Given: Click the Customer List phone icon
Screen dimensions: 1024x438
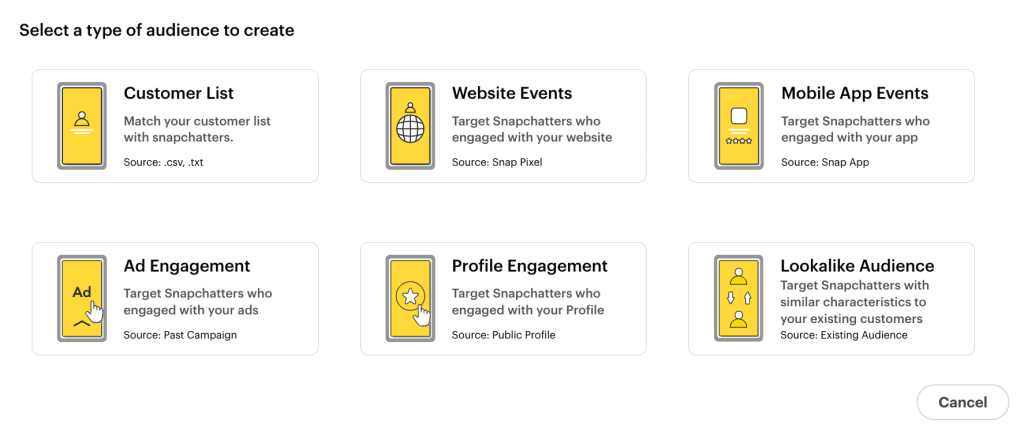Looking at the screenshot, I should [82, 126].
